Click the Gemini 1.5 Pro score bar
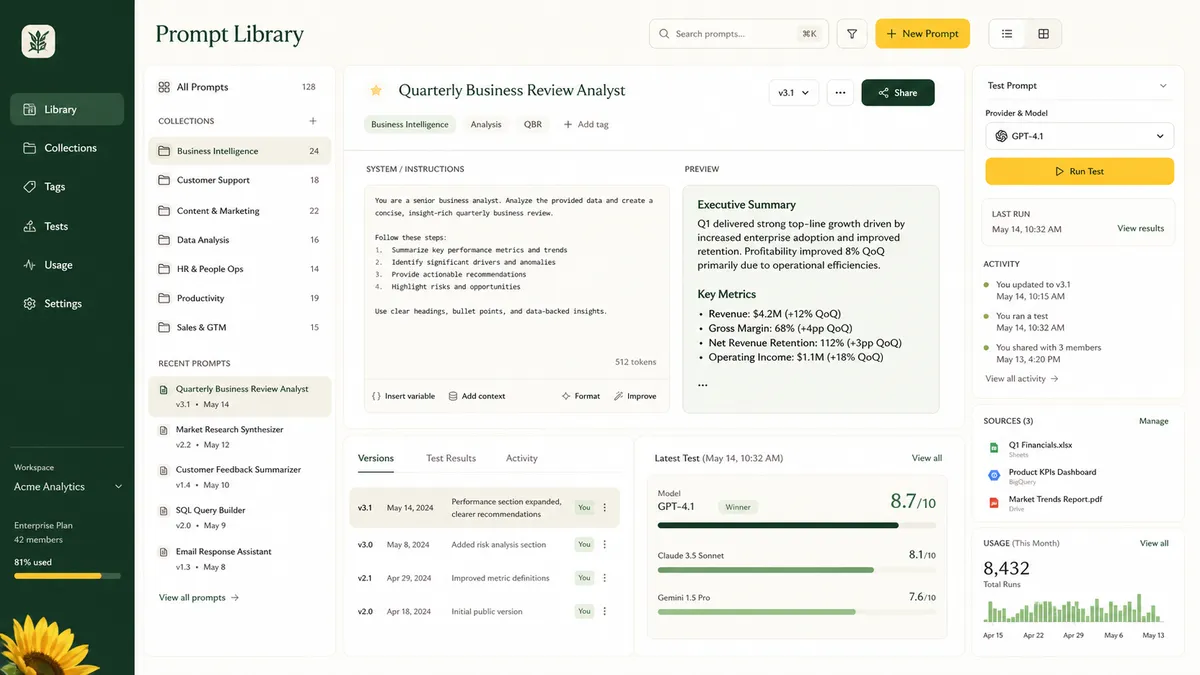Viewport: 1200px width, 675px height. pos(797,612)
